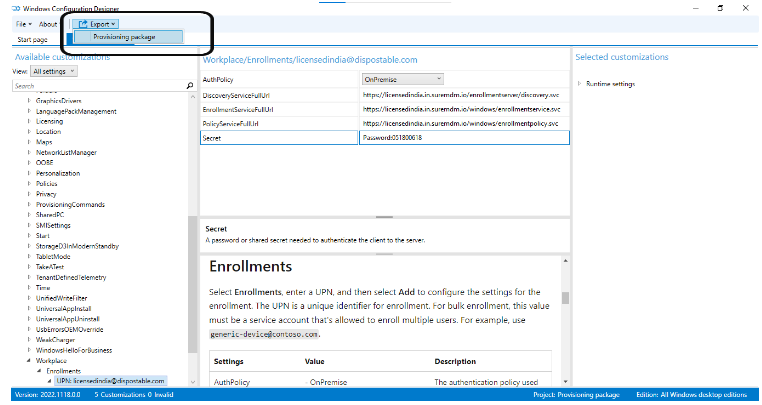Select UnifiedWriteFilter in the tree
This screenshot has height=405, width=762.
point(61,299)
